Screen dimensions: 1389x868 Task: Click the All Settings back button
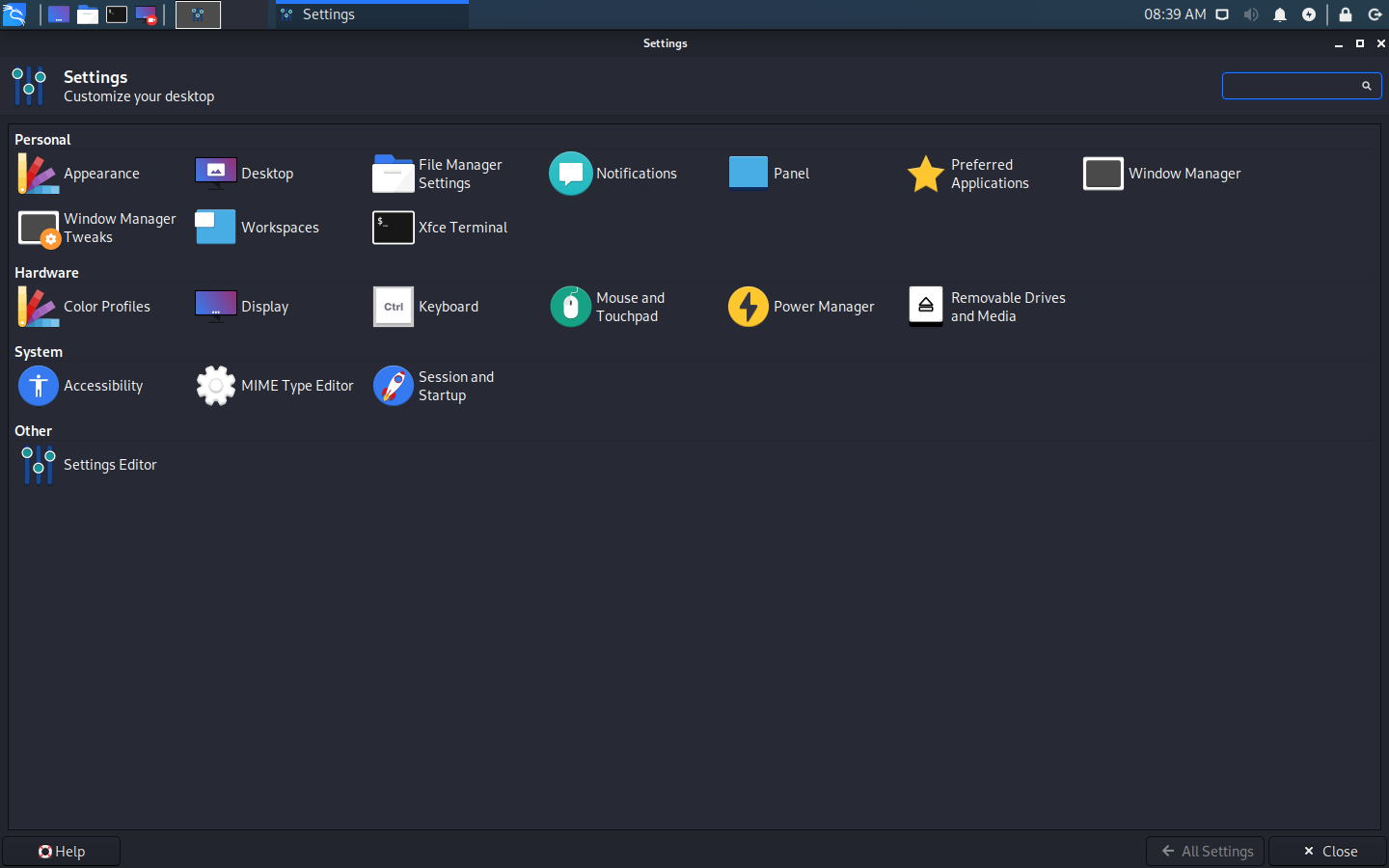(1206, 852)
